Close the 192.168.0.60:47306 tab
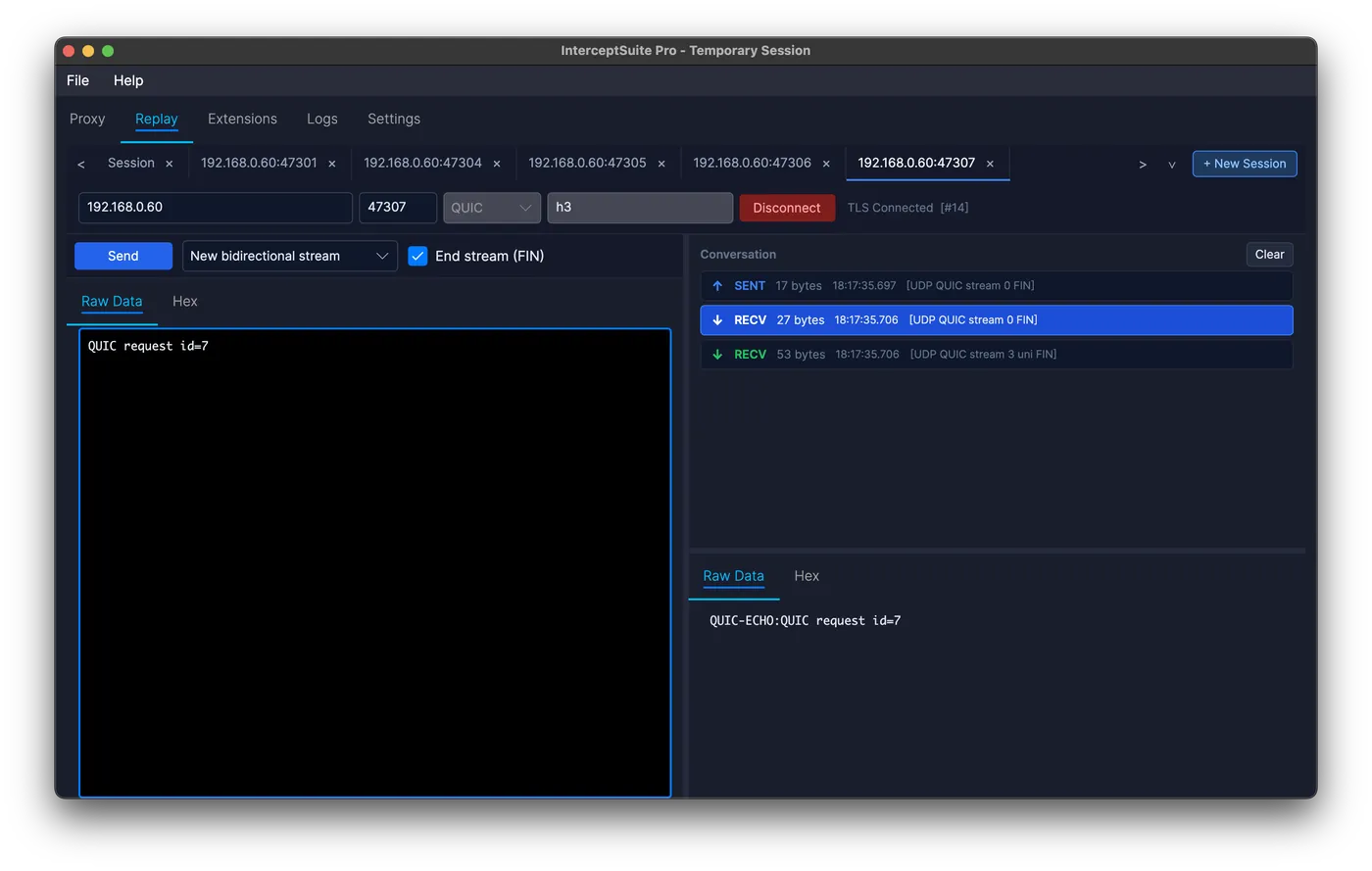Image resolution: width=1372 pixels, height=871 pixels. point(826,164)
